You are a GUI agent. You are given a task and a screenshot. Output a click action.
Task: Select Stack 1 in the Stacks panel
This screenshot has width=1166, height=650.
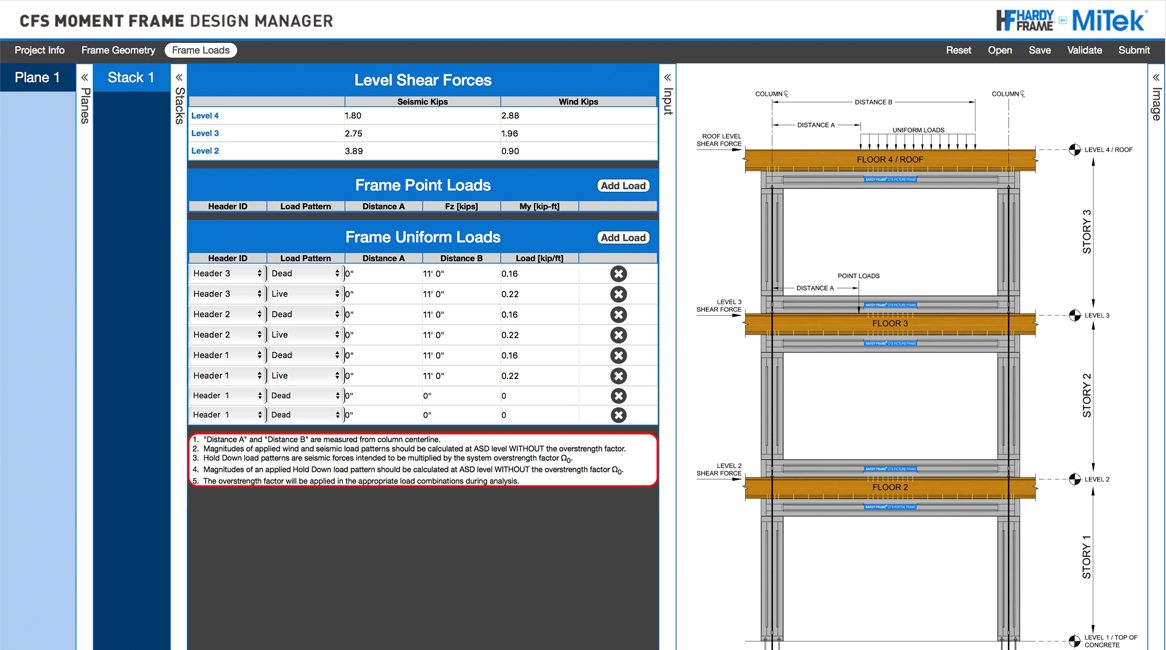point(131,78)
